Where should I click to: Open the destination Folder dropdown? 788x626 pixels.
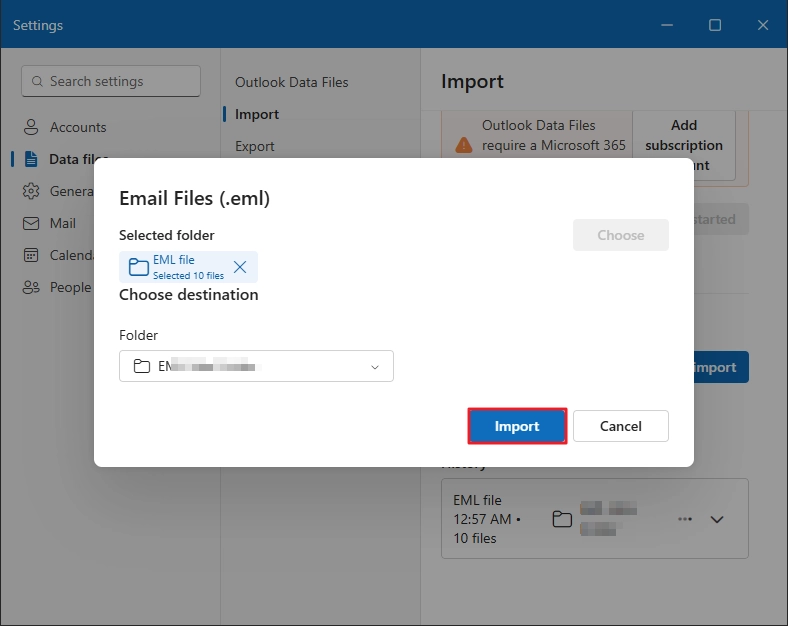click(256, 366)
